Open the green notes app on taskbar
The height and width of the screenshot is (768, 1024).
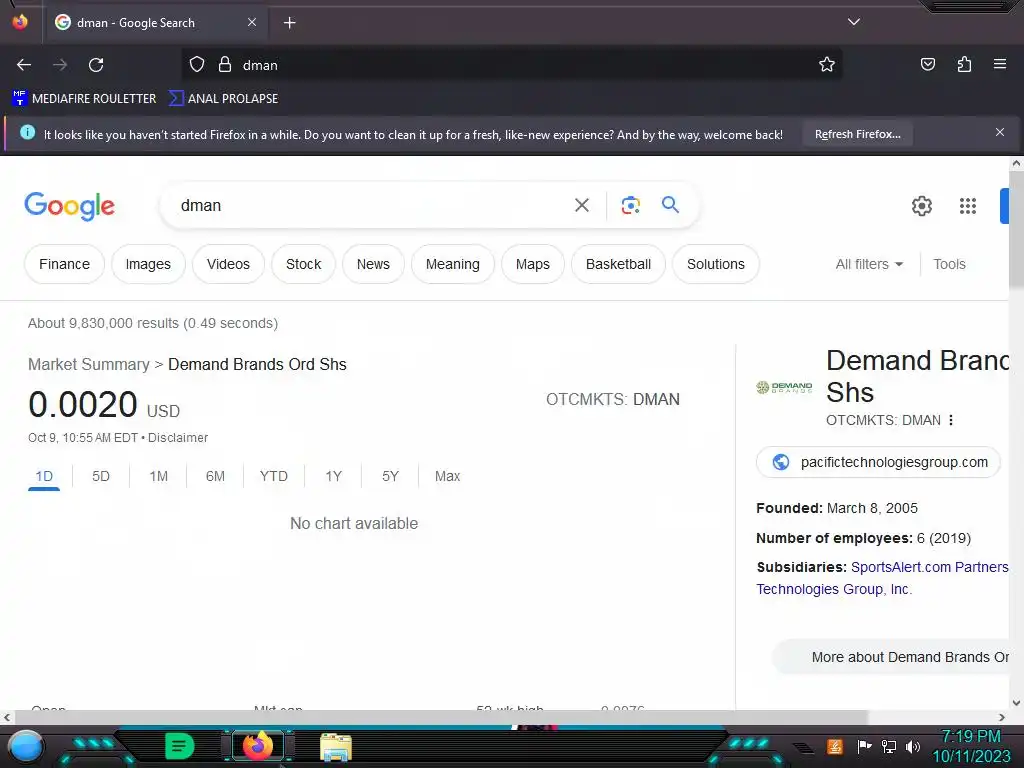click(179, 746)
